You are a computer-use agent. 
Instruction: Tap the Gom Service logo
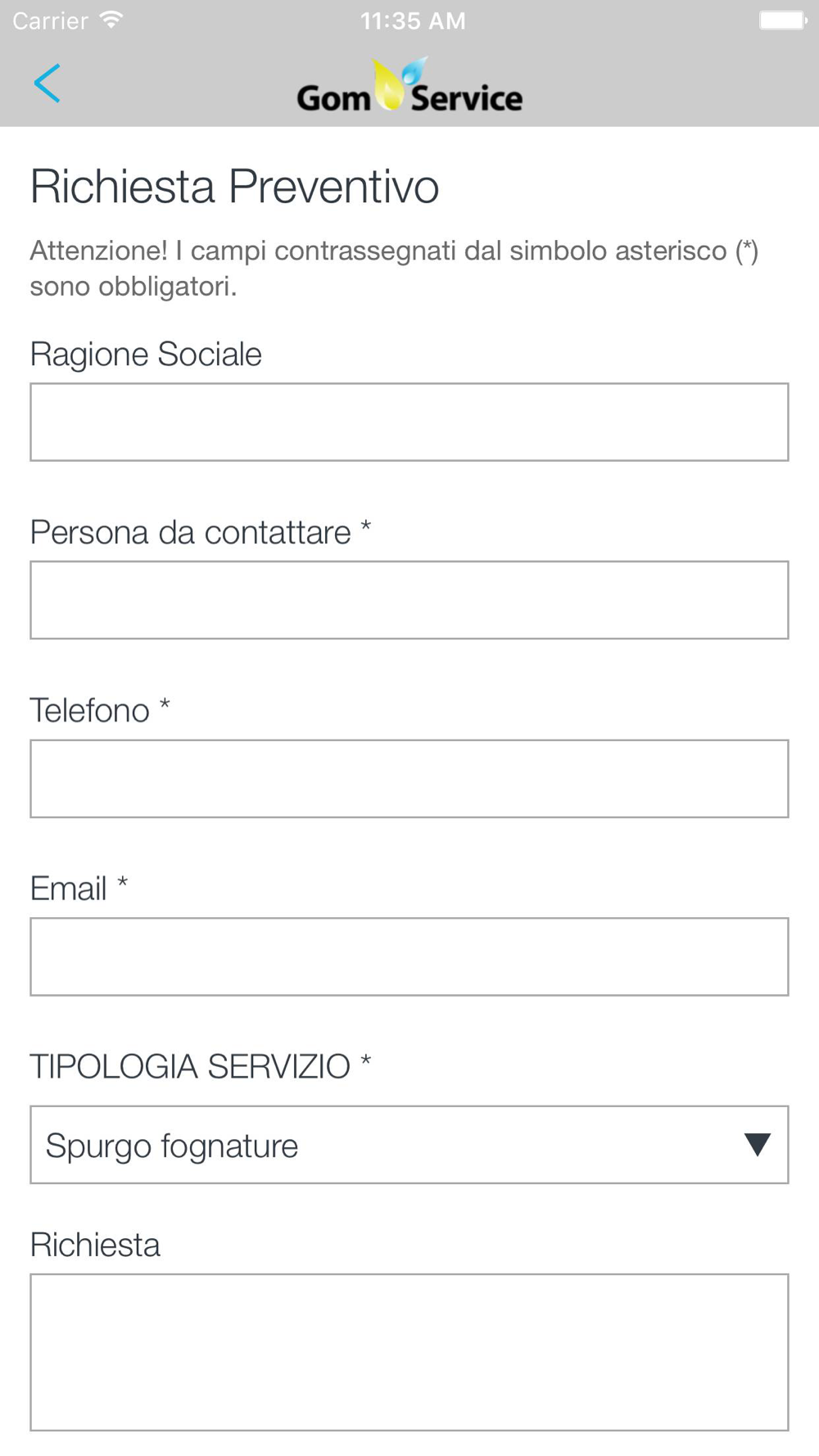click(x=409, y=85)
